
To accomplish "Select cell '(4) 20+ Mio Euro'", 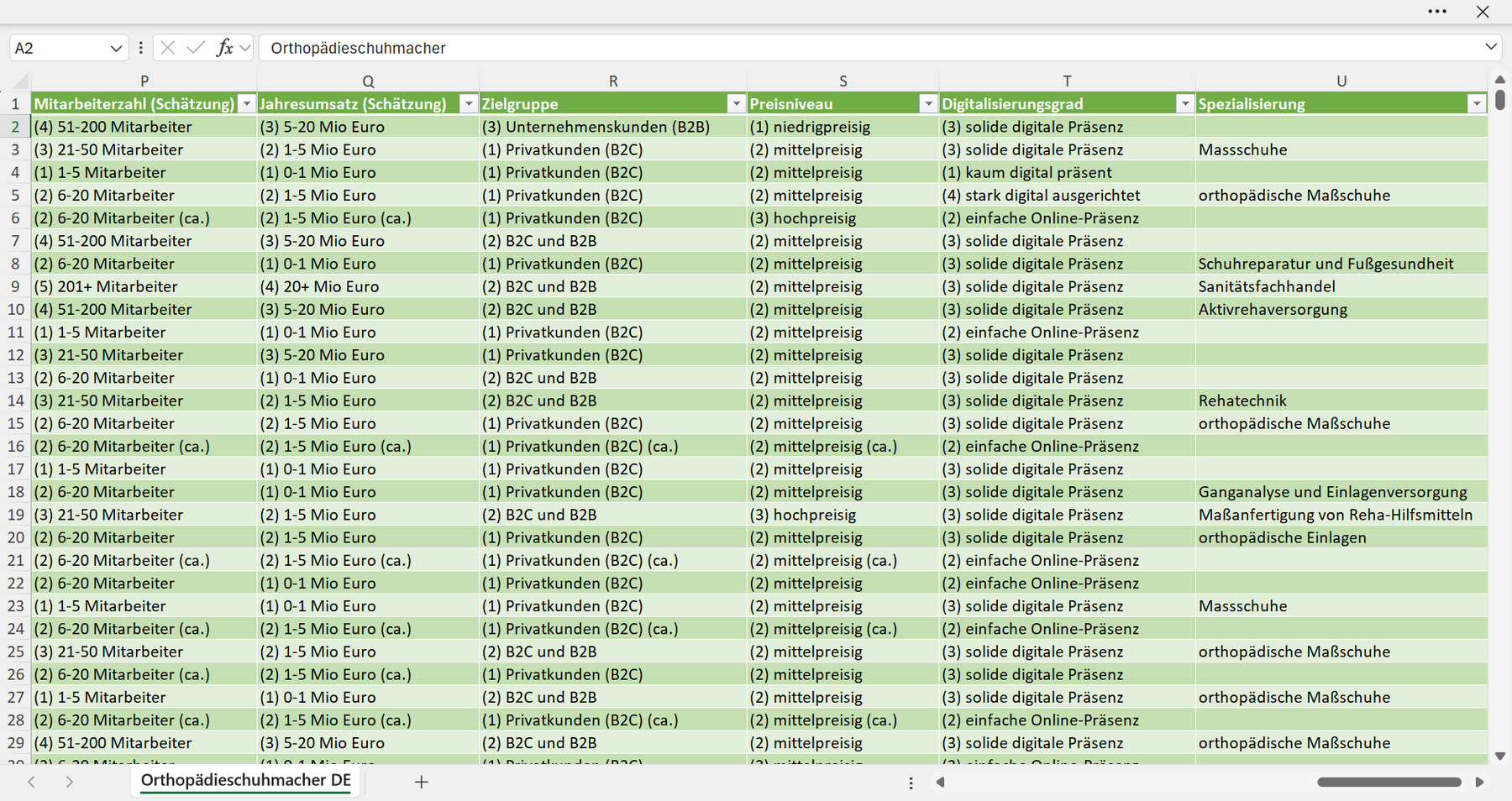I will click(x=368, y=286).
